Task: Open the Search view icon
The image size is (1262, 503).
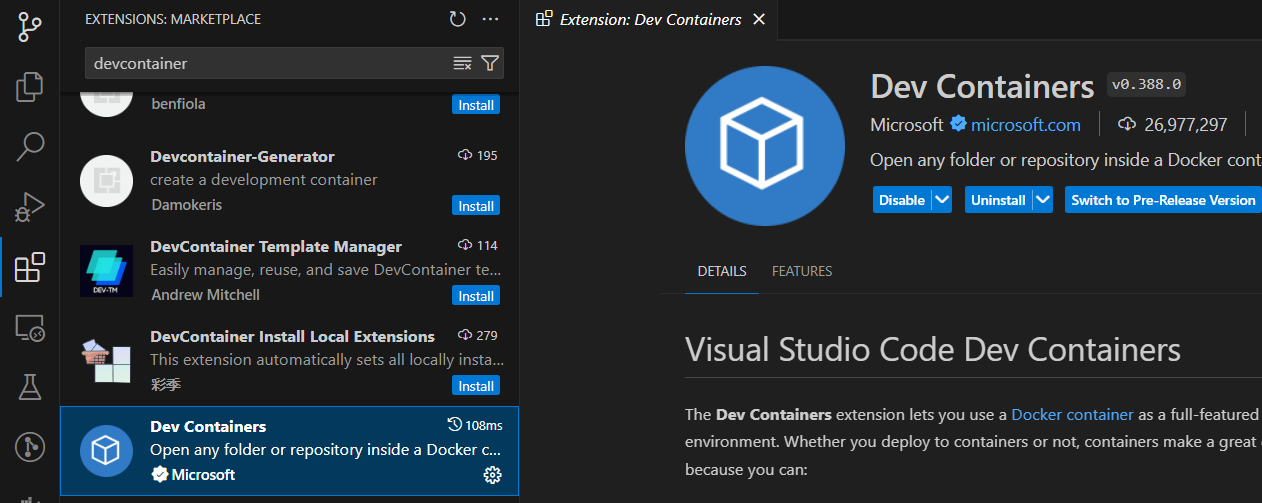Action: pos(30,146)
